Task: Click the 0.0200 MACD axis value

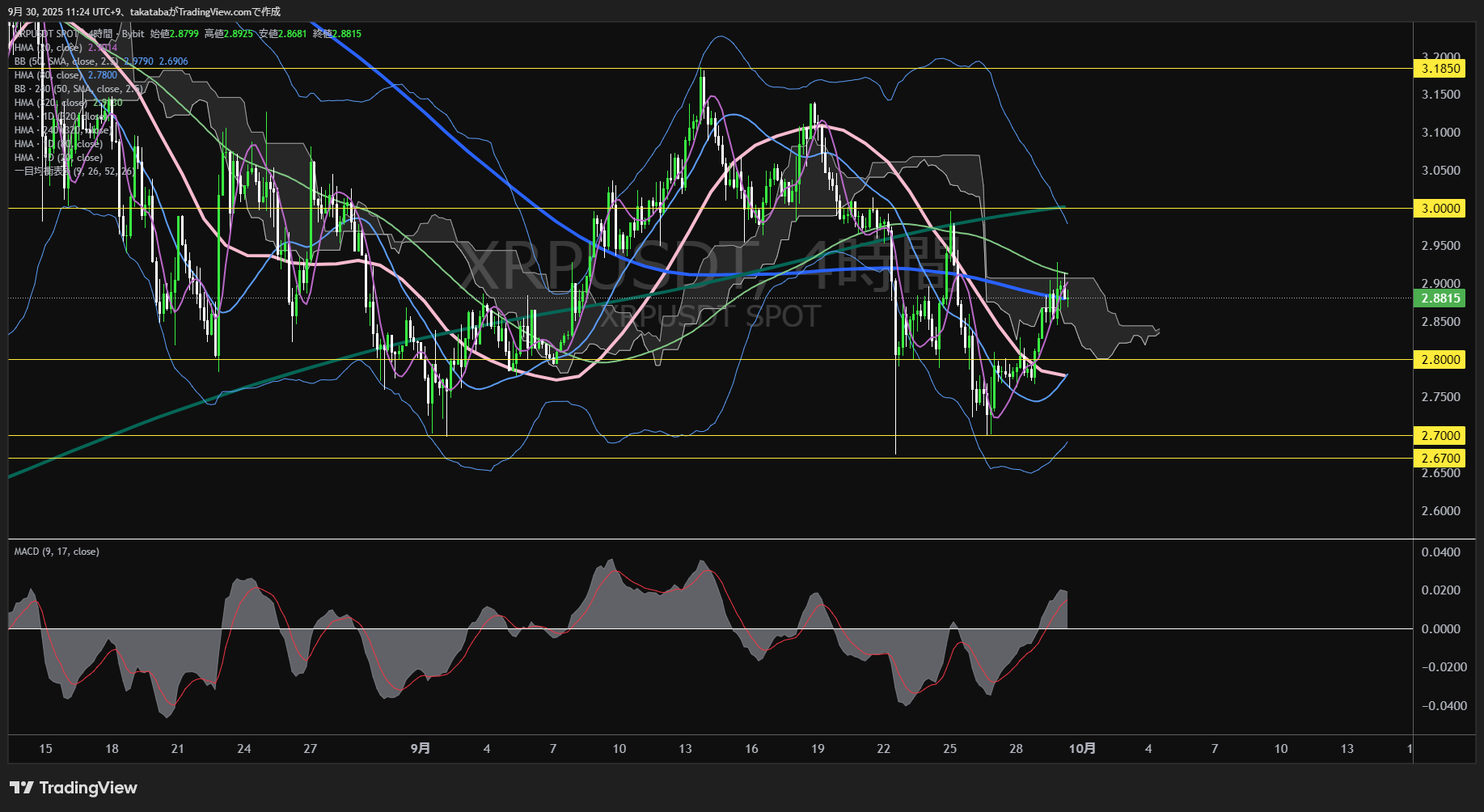Action: tap(1441, 590)
